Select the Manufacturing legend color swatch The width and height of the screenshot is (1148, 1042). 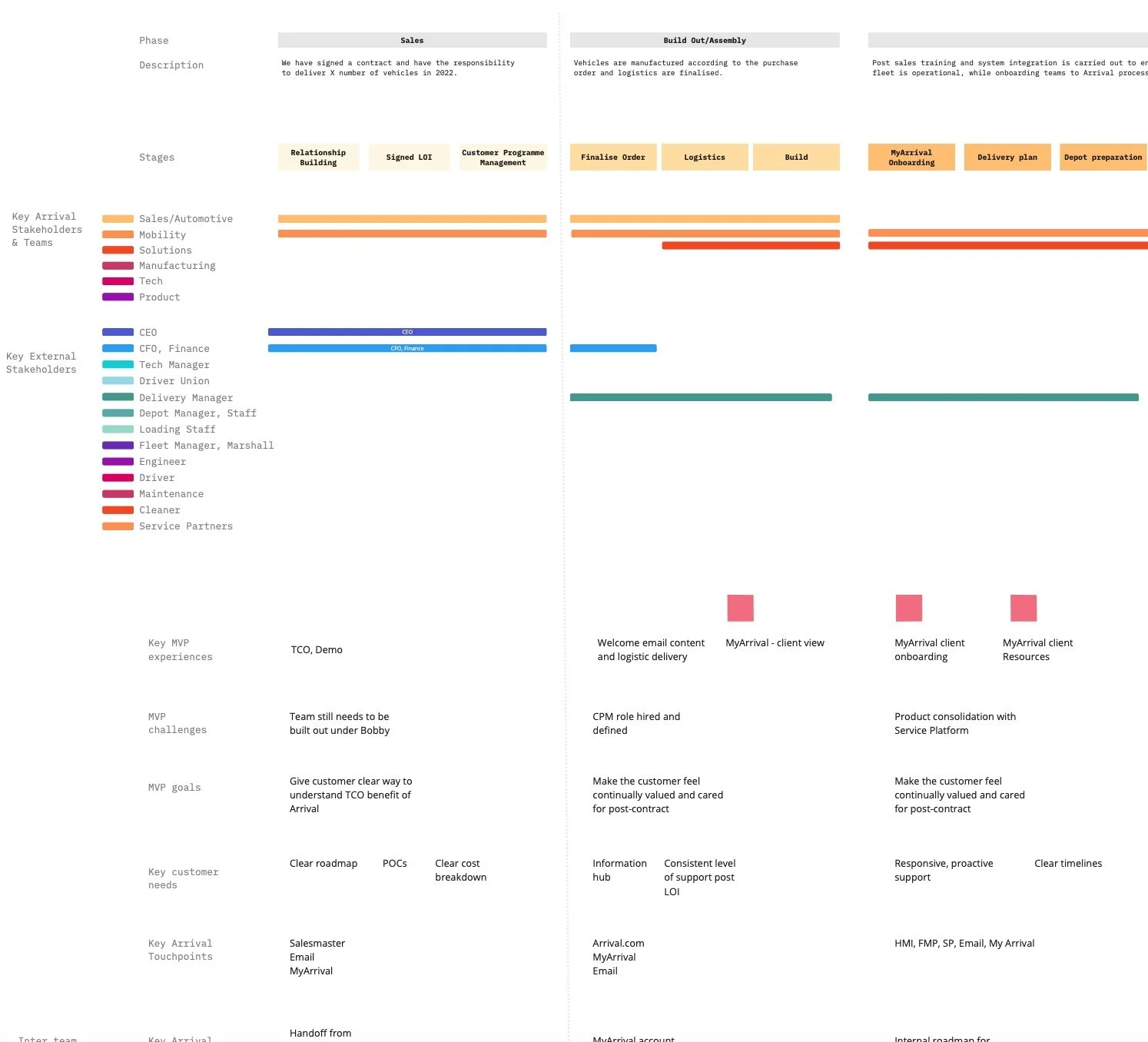(118, 266)
